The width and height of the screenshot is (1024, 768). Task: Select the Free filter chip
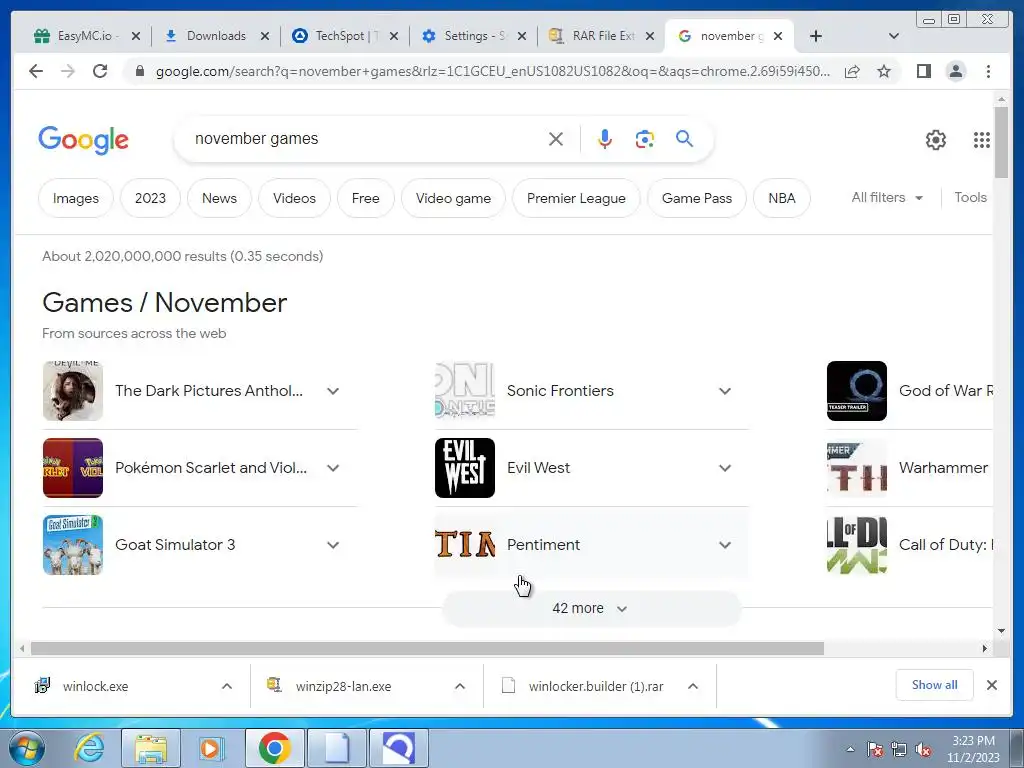pos(366,198)
